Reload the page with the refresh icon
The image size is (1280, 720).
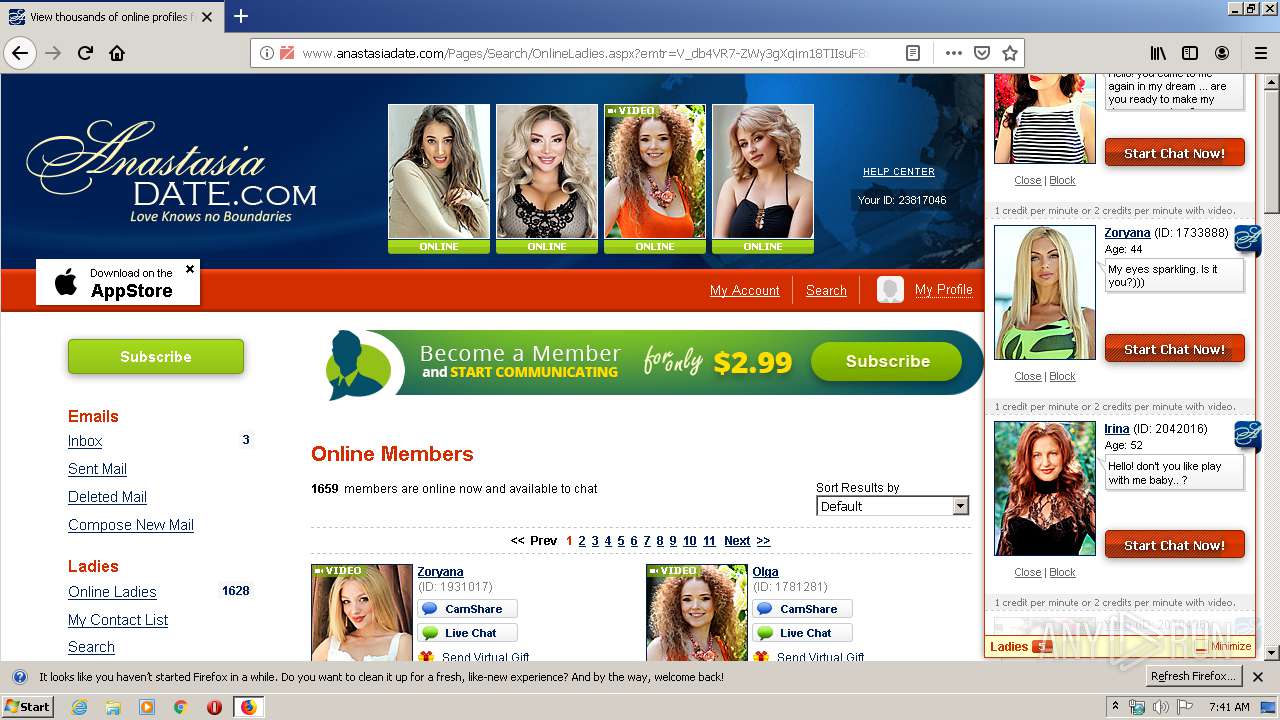point(86,53)
